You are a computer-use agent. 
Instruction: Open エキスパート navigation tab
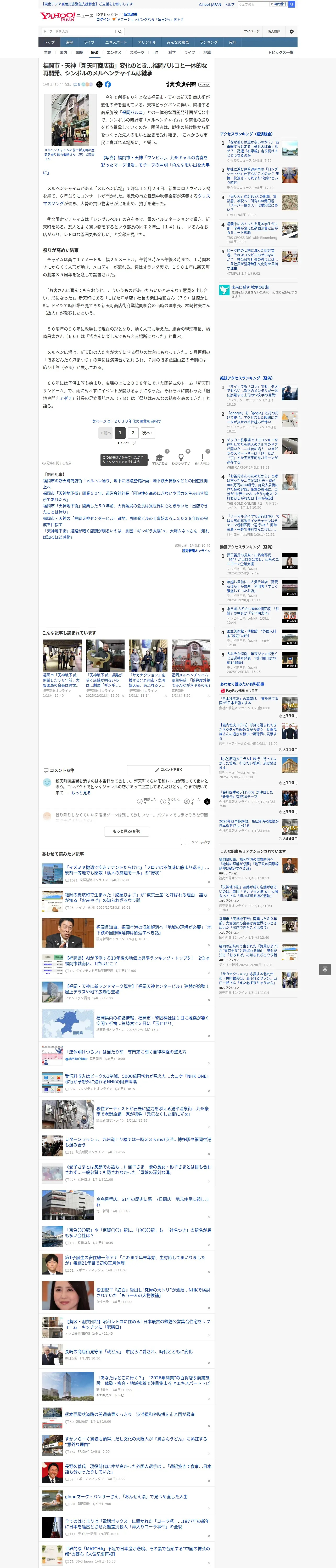coord(116,43)
